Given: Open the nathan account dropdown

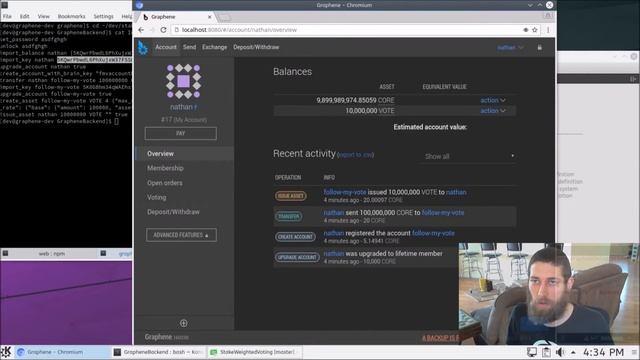Looking at the screenshot, I should pos(510,47).
